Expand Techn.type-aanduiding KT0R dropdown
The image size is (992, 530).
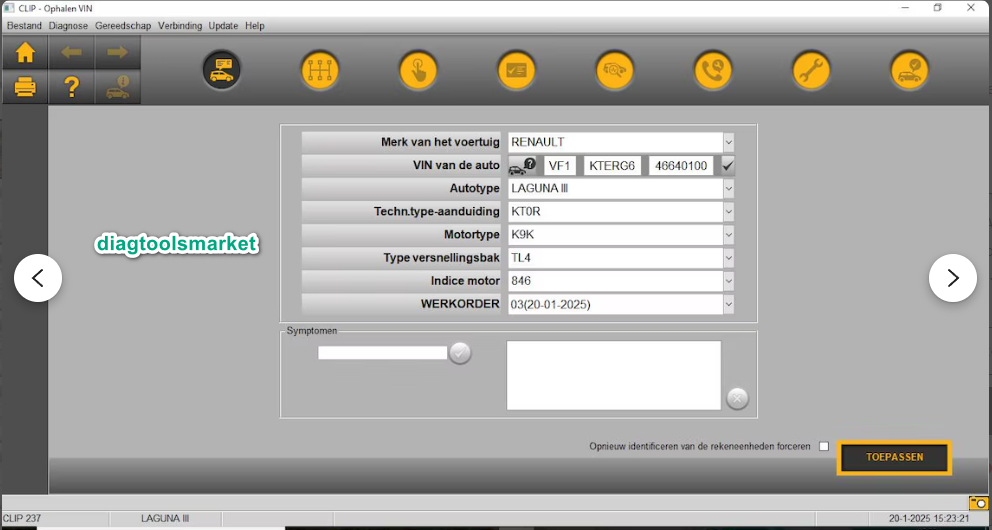click(x=728, y=212)
